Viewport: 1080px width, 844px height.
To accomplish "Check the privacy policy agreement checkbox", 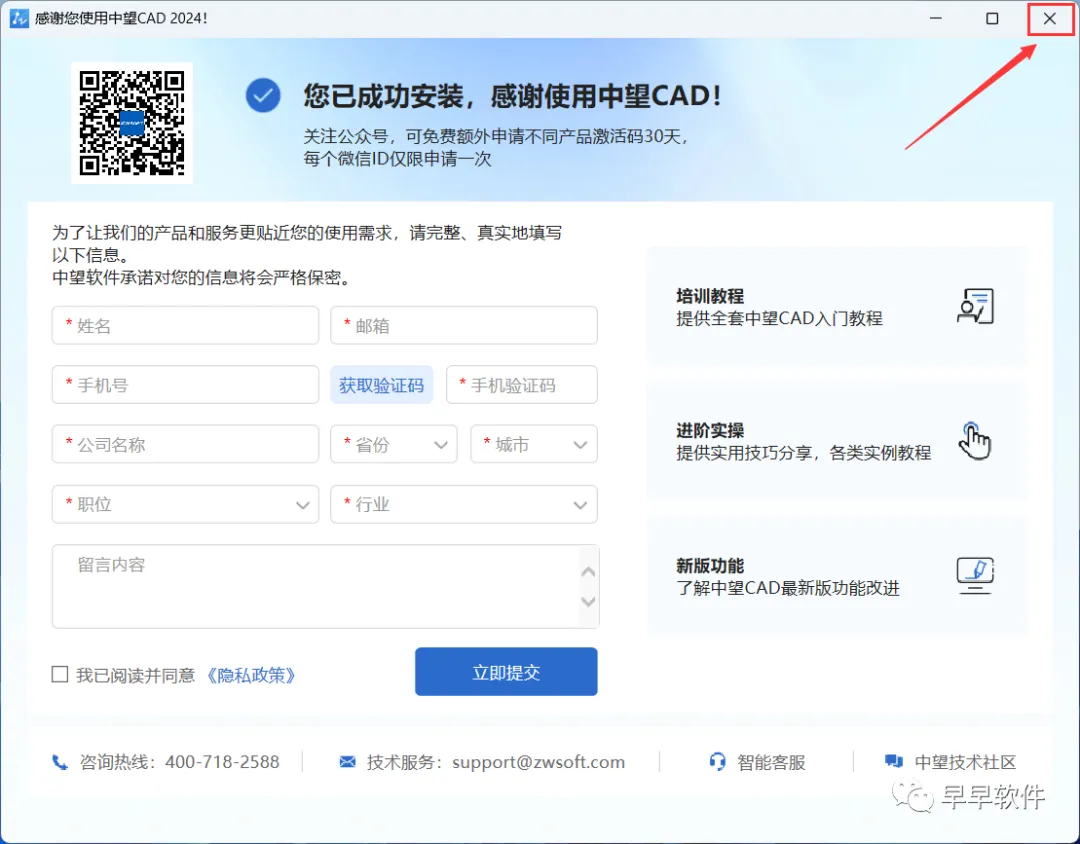I will (60, 674).
